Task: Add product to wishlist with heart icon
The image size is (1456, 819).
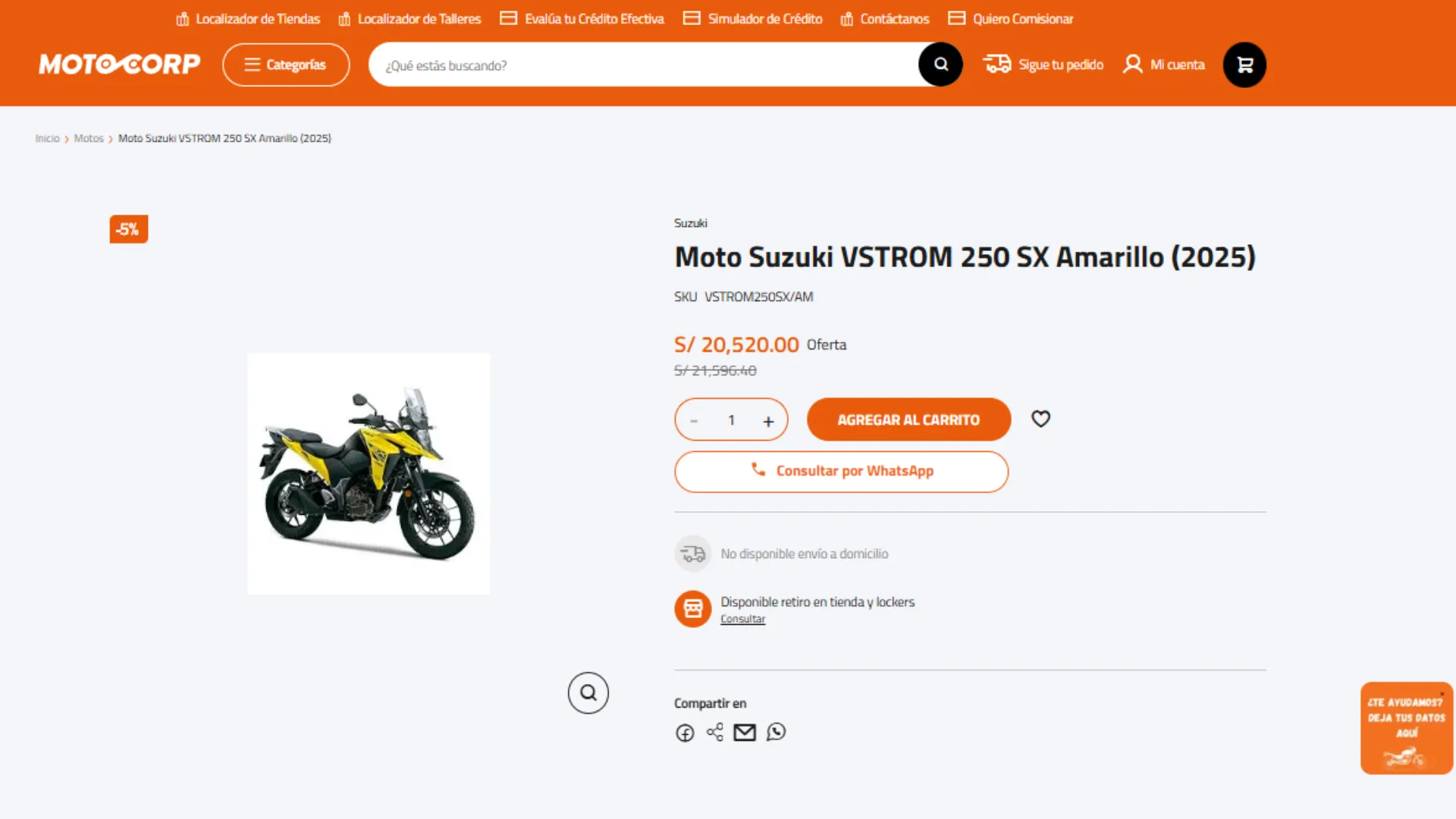Action: [x=1040, y=419]
